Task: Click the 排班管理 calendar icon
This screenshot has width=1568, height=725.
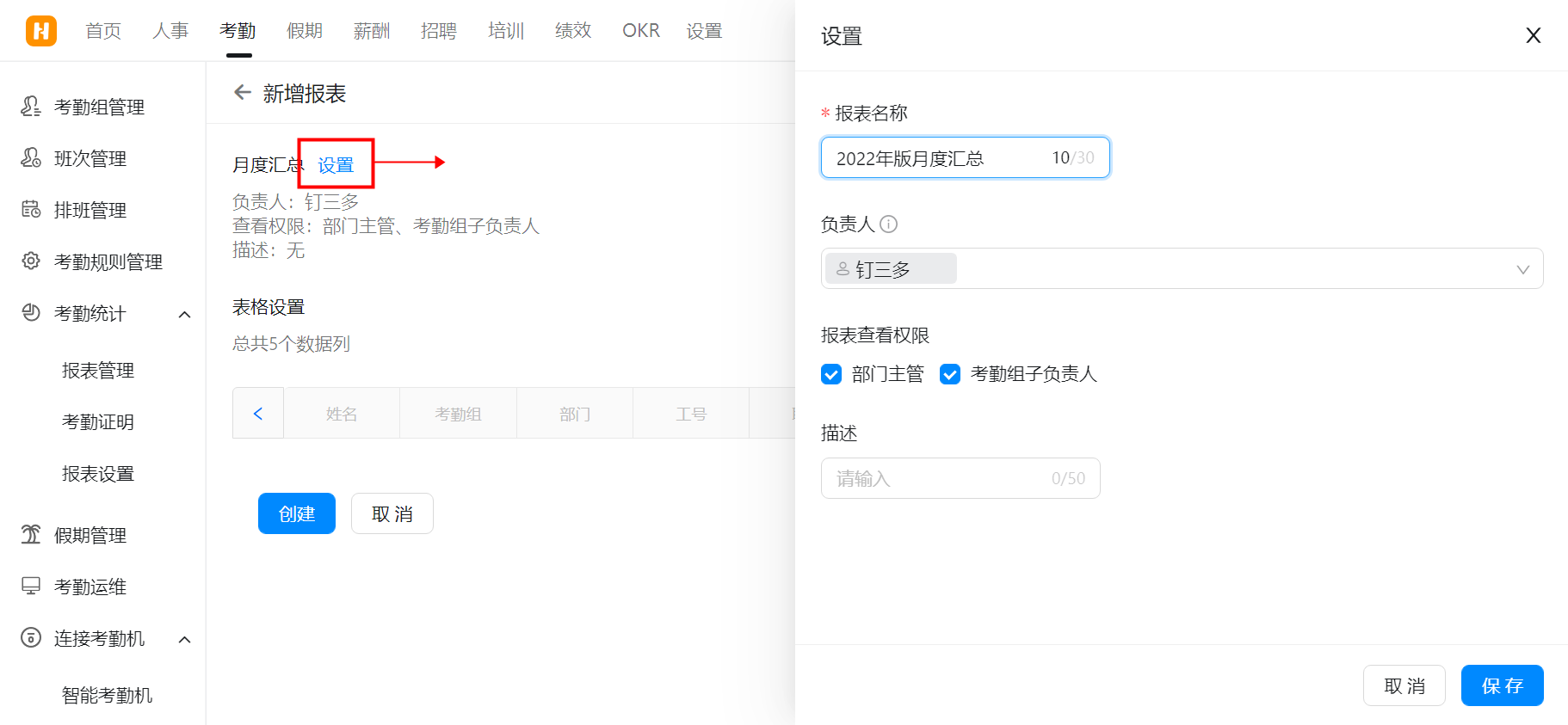Action: coord(31,209)
